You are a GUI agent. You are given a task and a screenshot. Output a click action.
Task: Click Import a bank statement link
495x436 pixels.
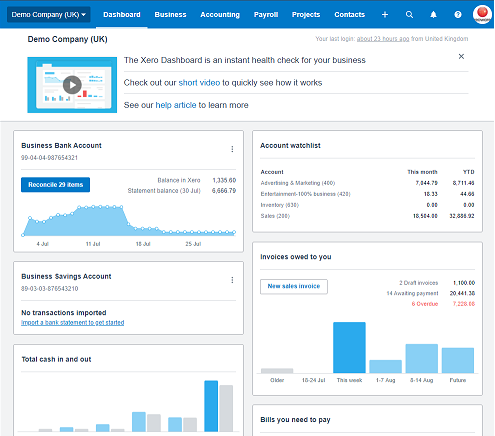point(73,323)
